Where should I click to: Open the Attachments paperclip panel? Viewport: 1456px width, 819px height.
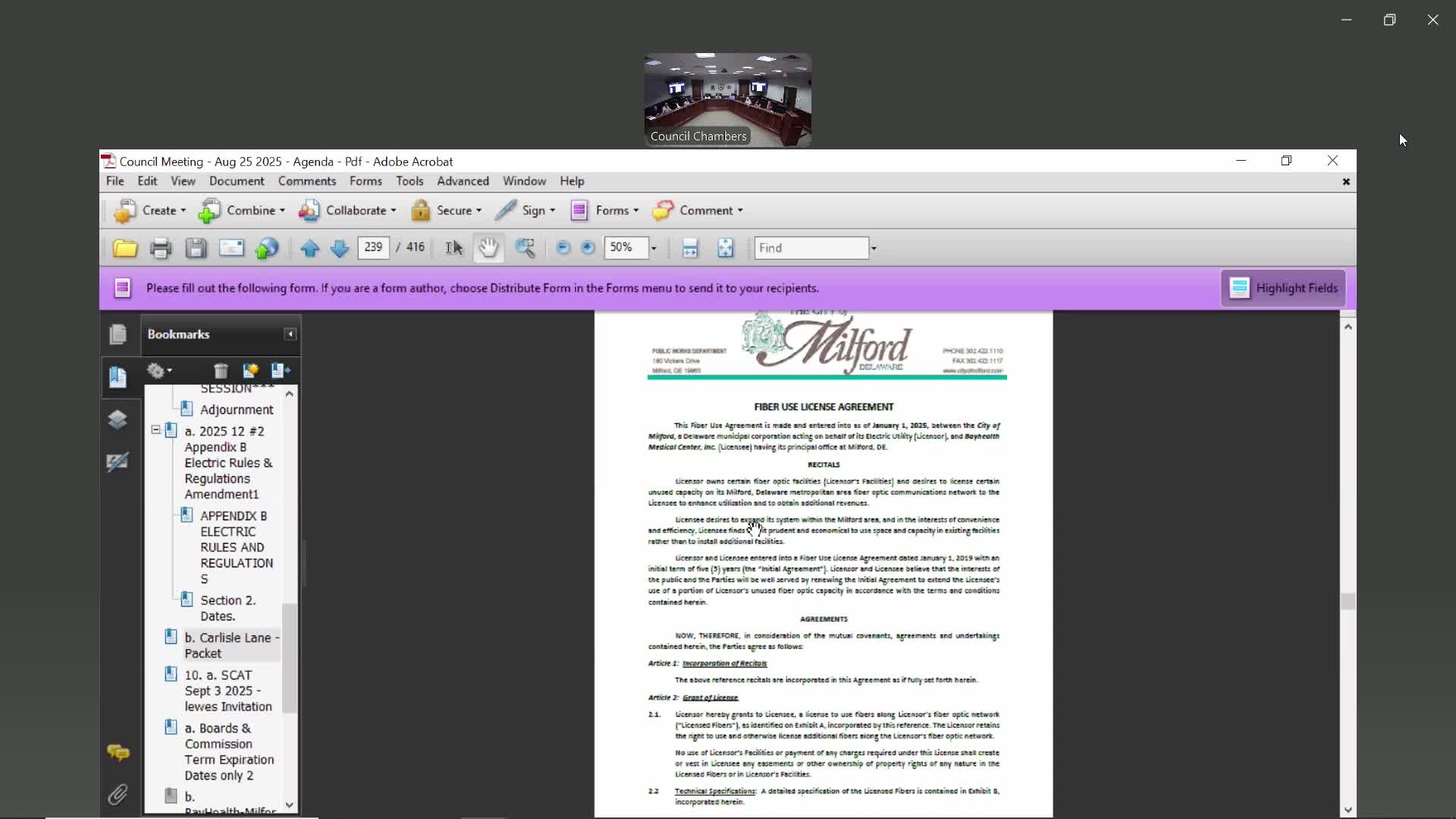coord(118,794)
